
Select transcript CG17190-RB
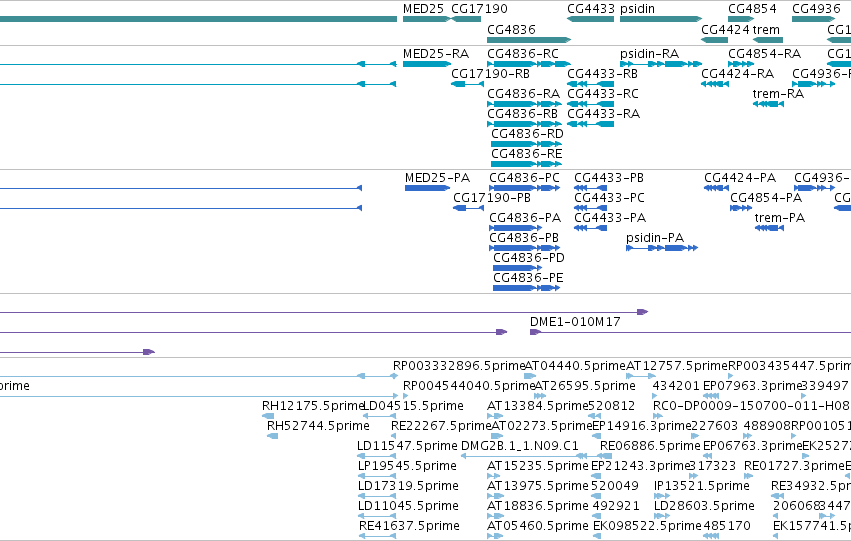pyautogui.click(x=467, y=84)
